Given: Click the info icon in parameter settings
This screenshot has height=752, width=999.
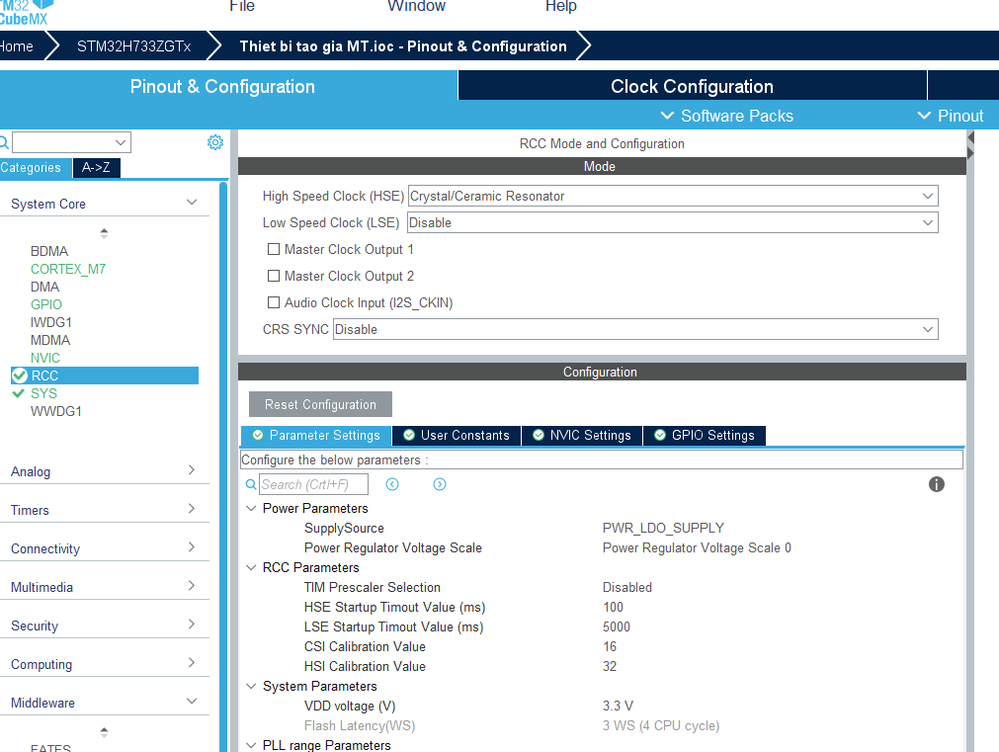Looking at the screenshot, I should click(936, 484).
